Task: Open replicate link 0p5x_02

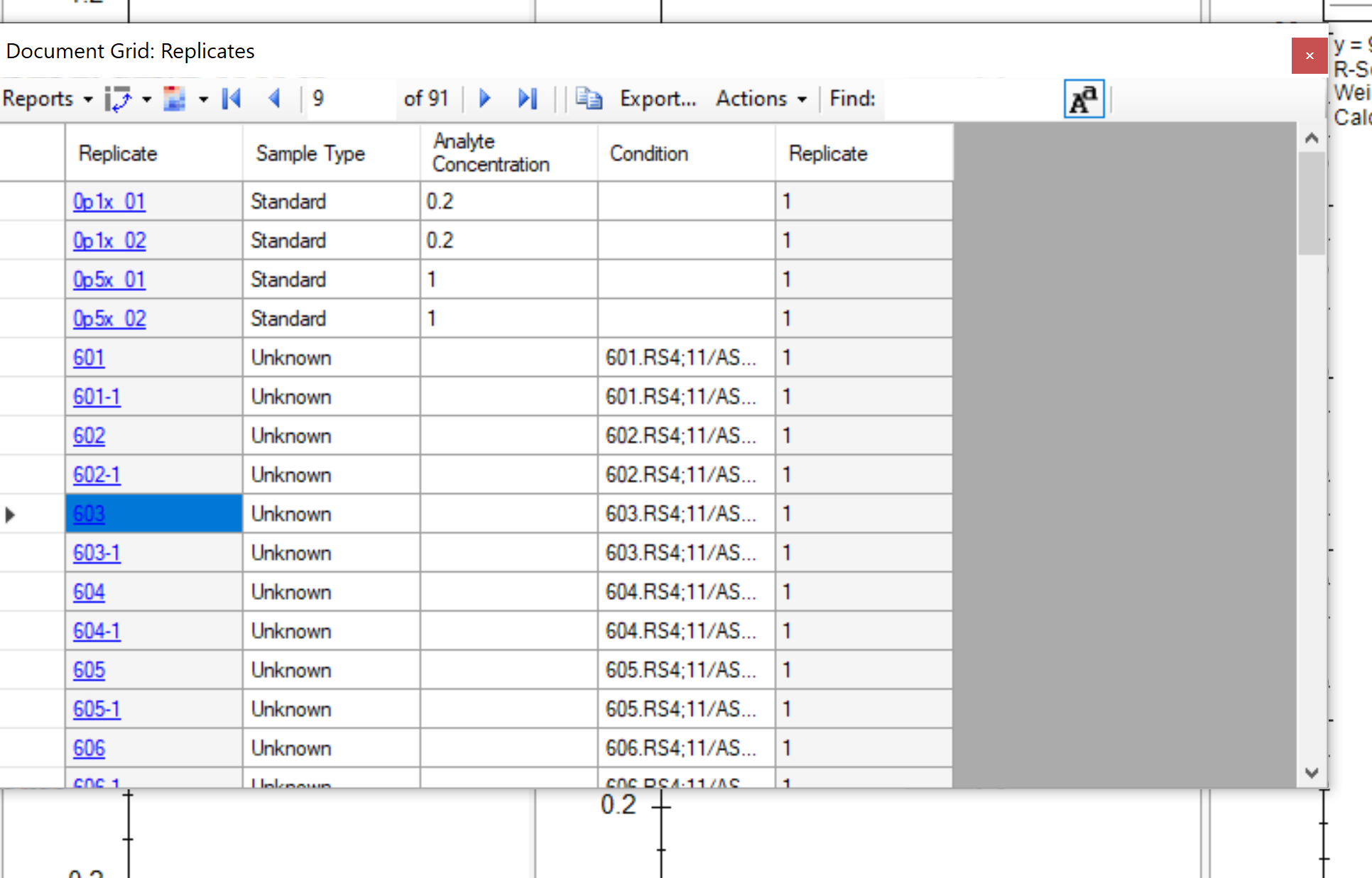Action: pyautogui.click(x=109, y=319)
